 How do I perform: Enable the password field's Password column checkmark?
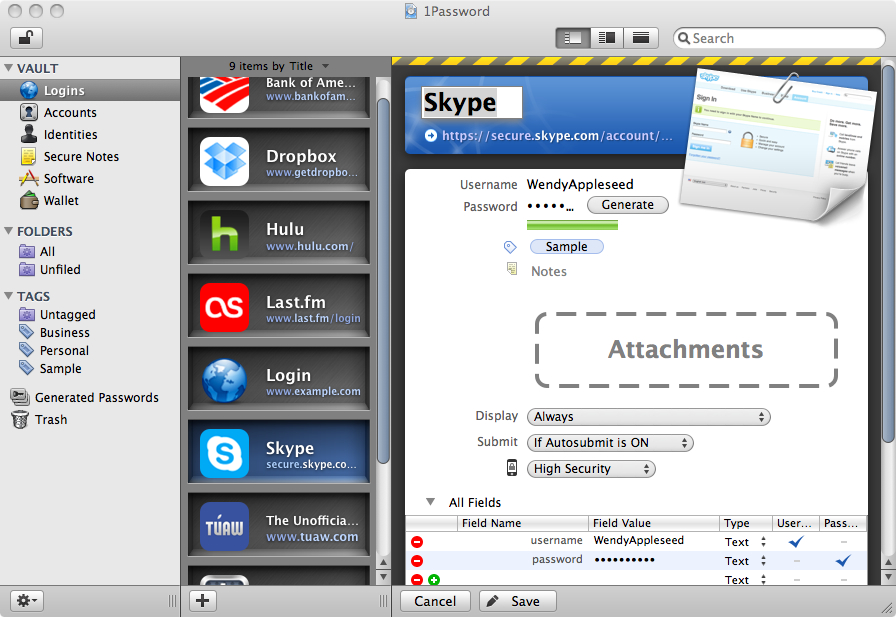[843, 559]
